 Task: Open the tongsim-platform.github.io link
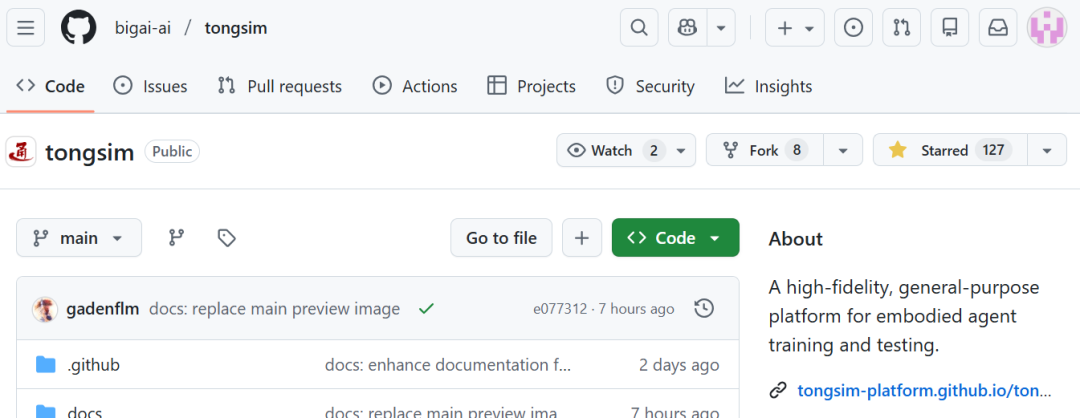click(924, 390)
